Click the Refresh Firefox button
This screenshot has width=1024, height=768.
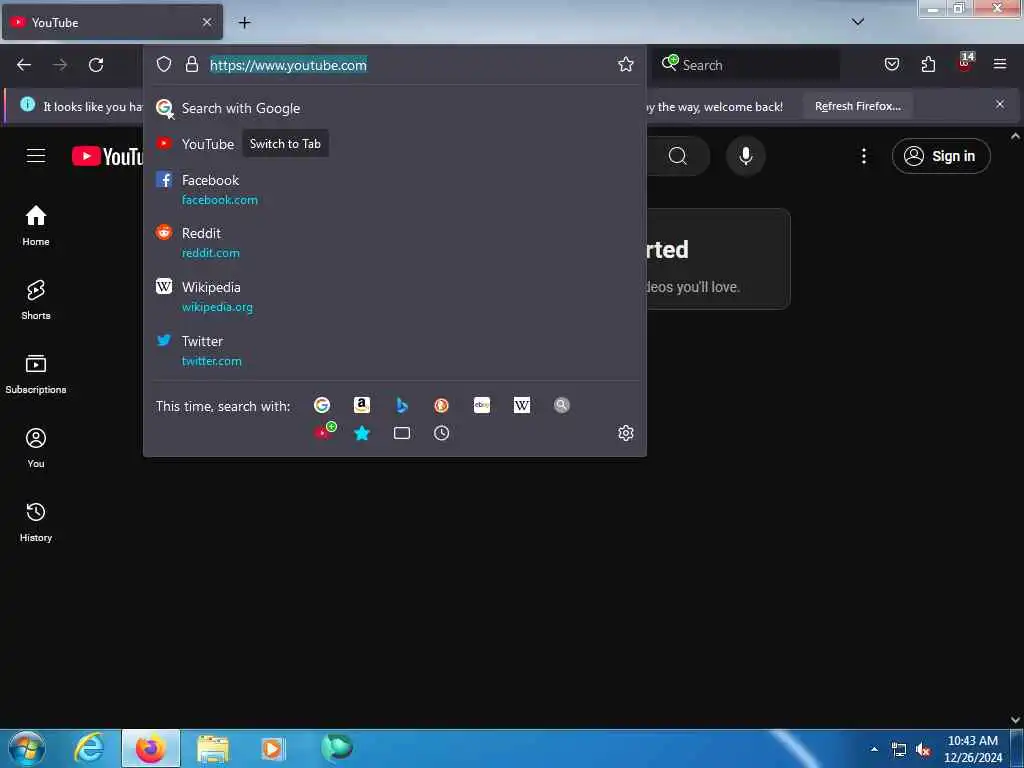pos(857,106)
